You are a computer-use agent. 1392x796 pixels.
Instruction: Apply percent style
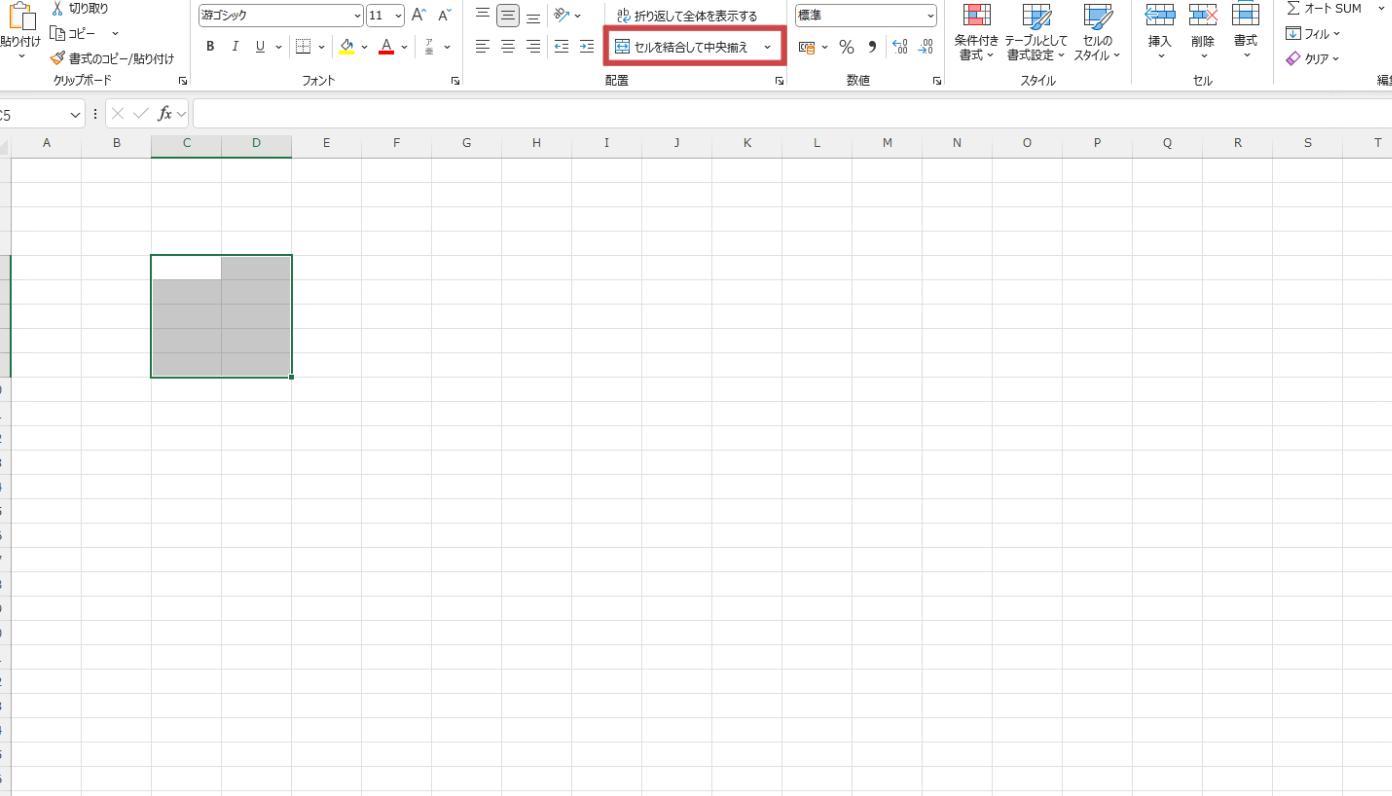coord(846,47)
